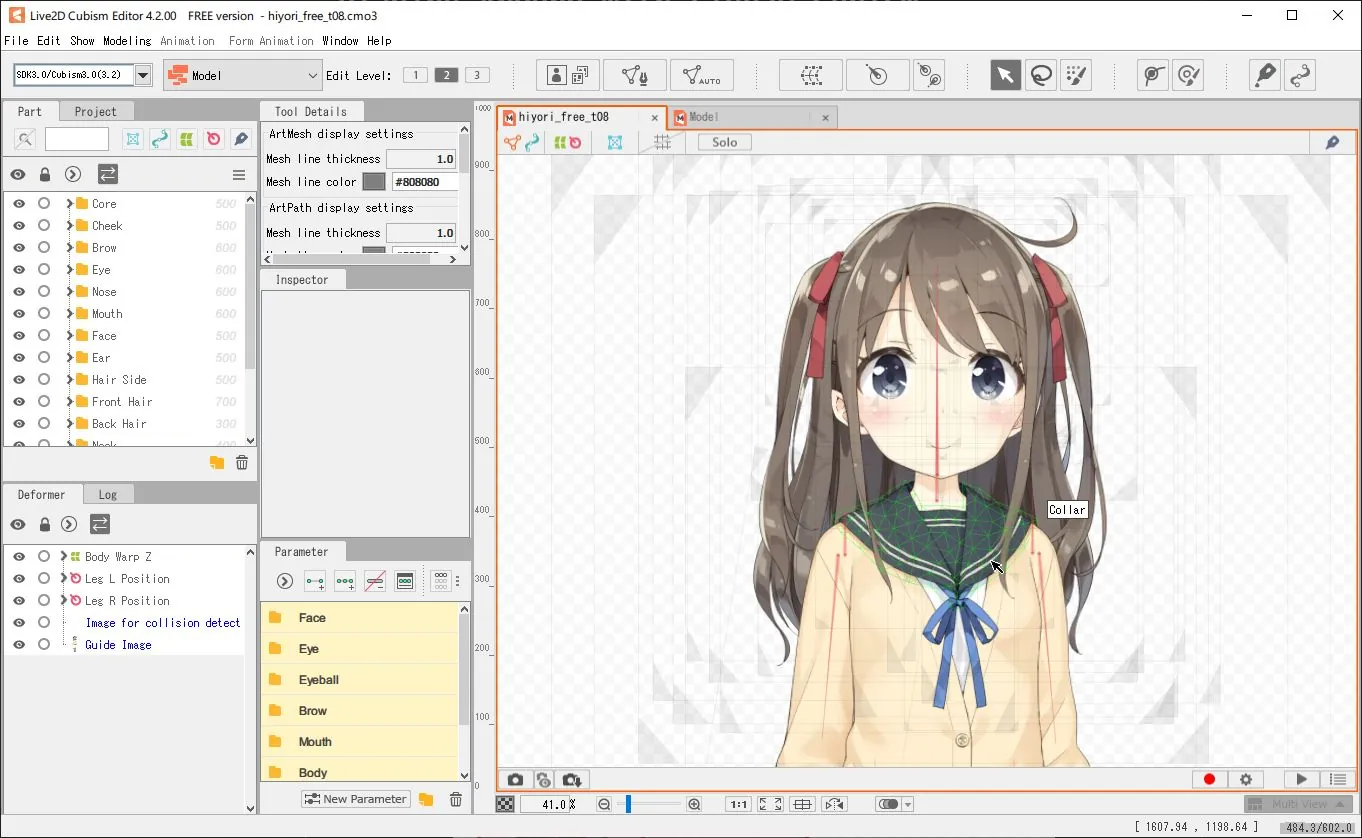The image size is (1362, 838).
Task: Choose the brush selection tool in toolbar
Action: [1076, 75]
